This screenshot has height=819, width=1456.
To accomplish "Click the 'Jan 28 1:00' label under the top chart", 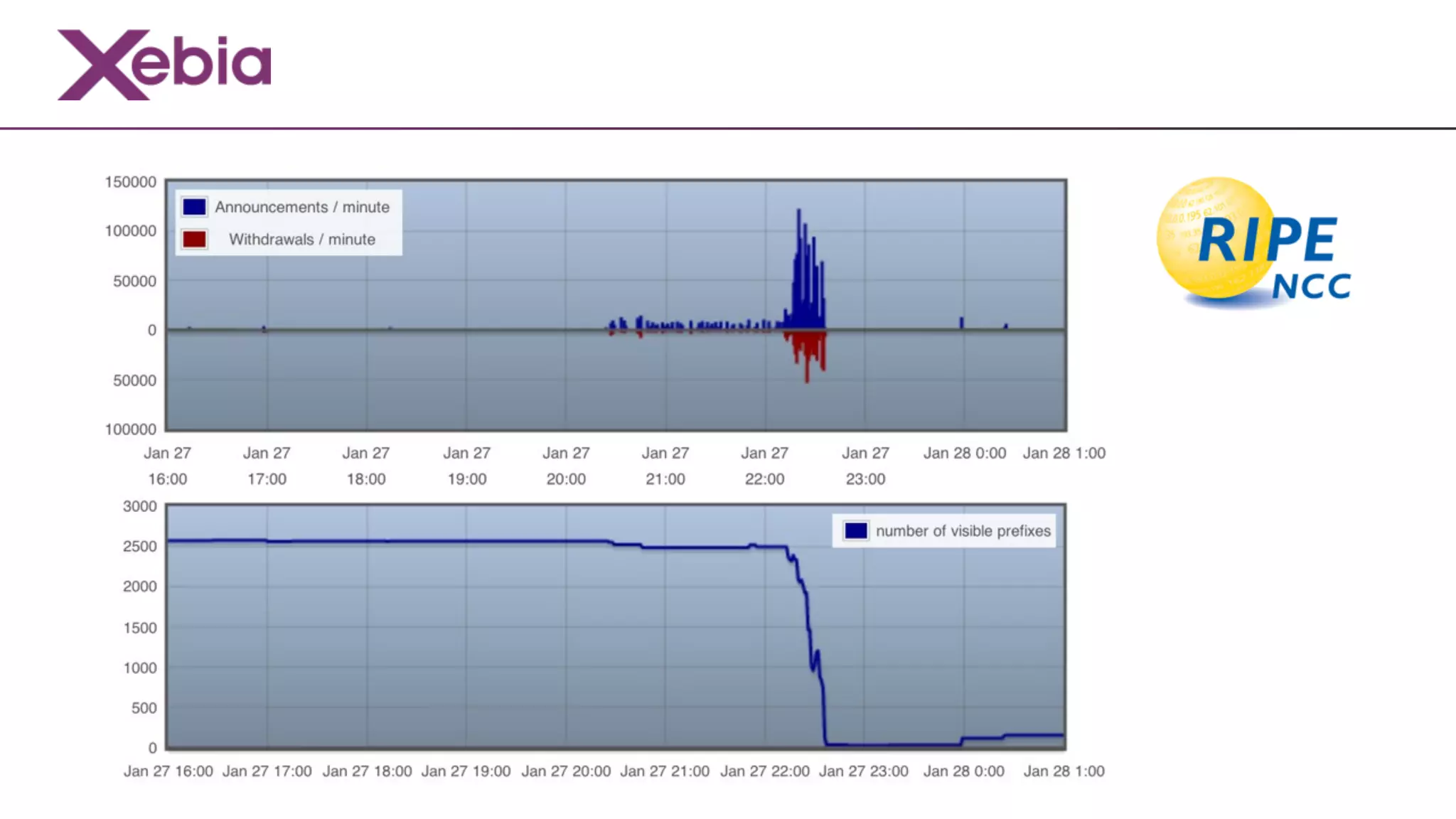I will 1064,453.
